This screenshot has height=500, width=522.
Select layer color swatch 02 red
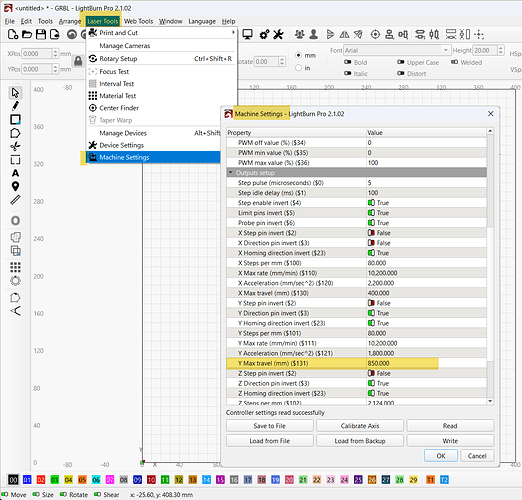41,480
